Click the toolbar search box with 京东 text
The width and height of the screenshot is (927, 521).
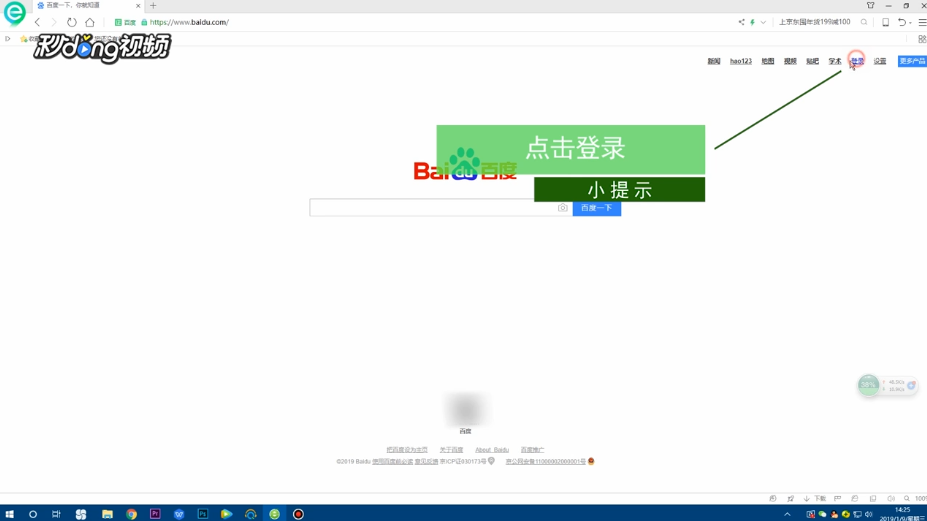tap(815, 22)
